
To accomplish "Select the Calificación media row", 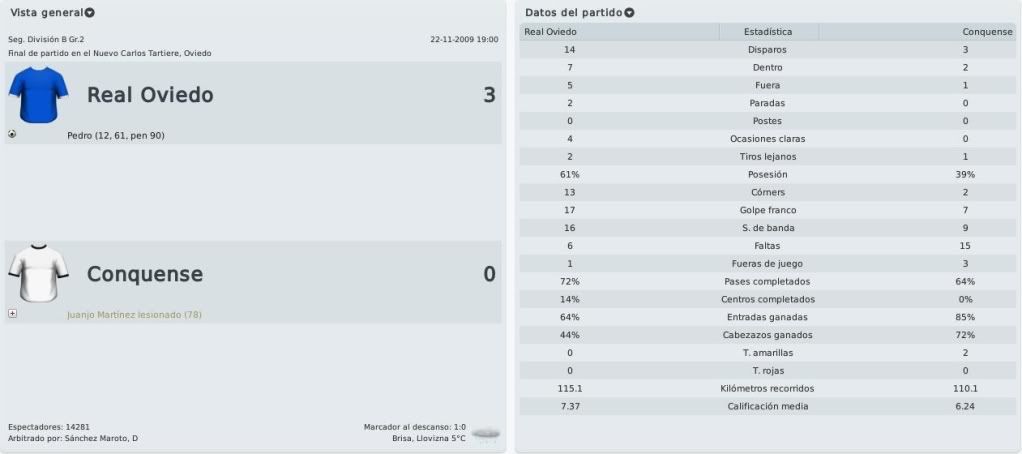I will coord(768,406).
